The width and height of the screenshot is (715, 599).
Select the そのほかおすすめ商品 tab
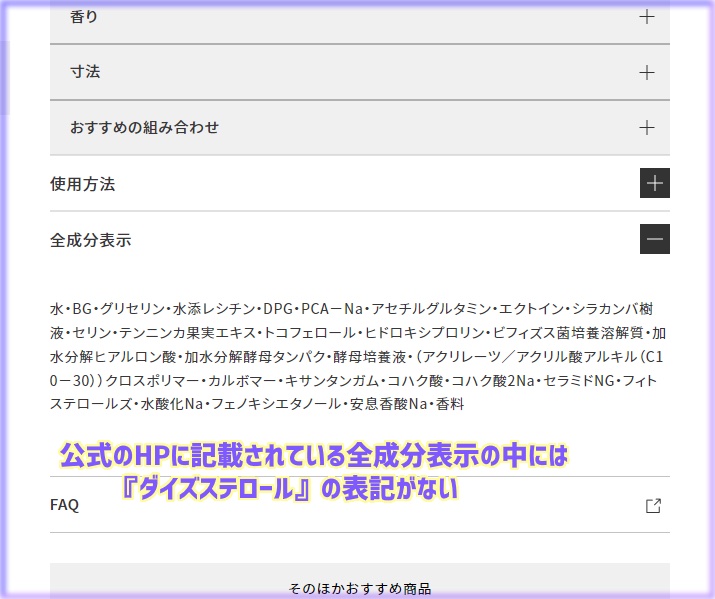tap(359, 589)
